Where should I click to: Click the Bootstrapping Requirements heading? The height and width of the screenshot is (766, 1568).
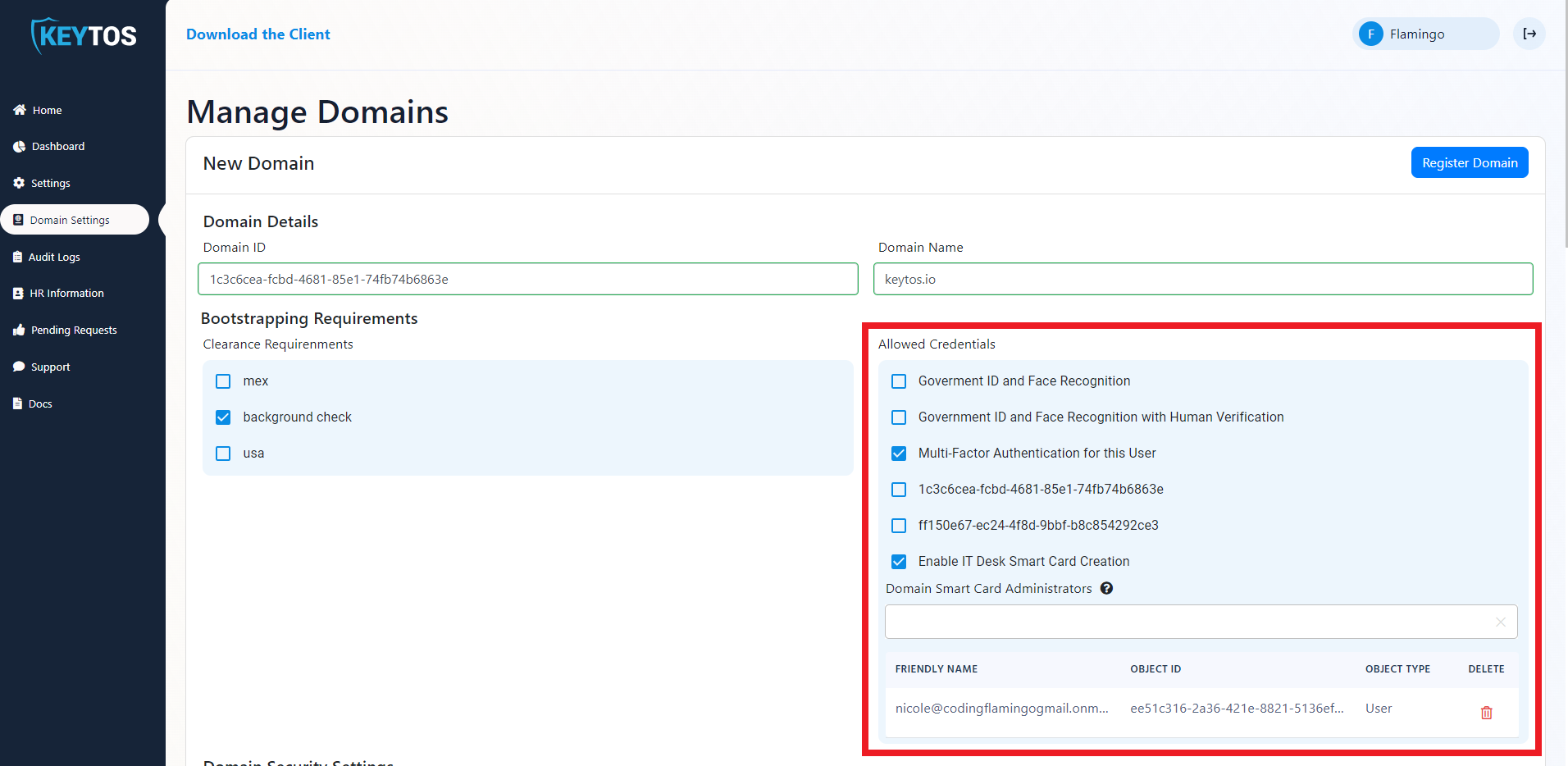(x=309, y=318)
